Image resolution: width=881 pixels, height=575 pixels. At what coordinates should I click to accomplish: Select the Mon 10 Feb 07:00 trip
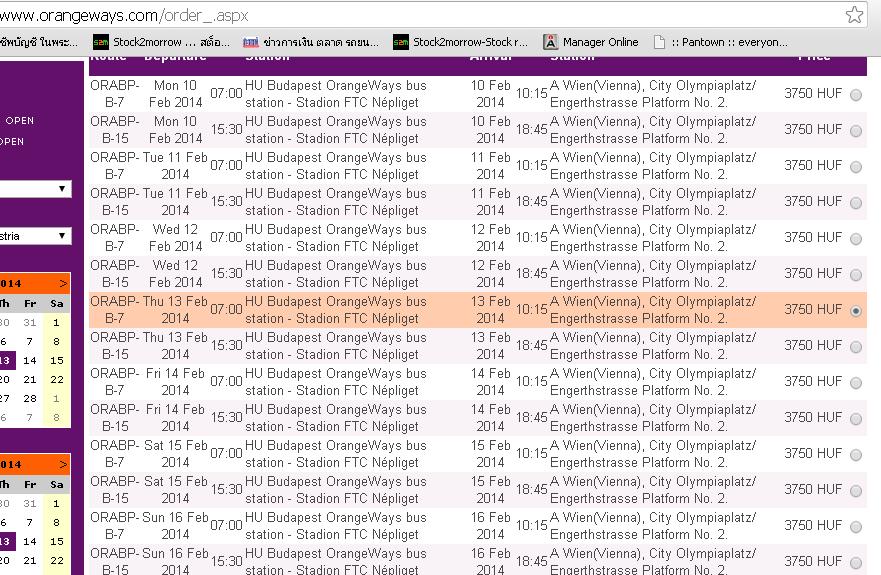(x=856, y=95)
